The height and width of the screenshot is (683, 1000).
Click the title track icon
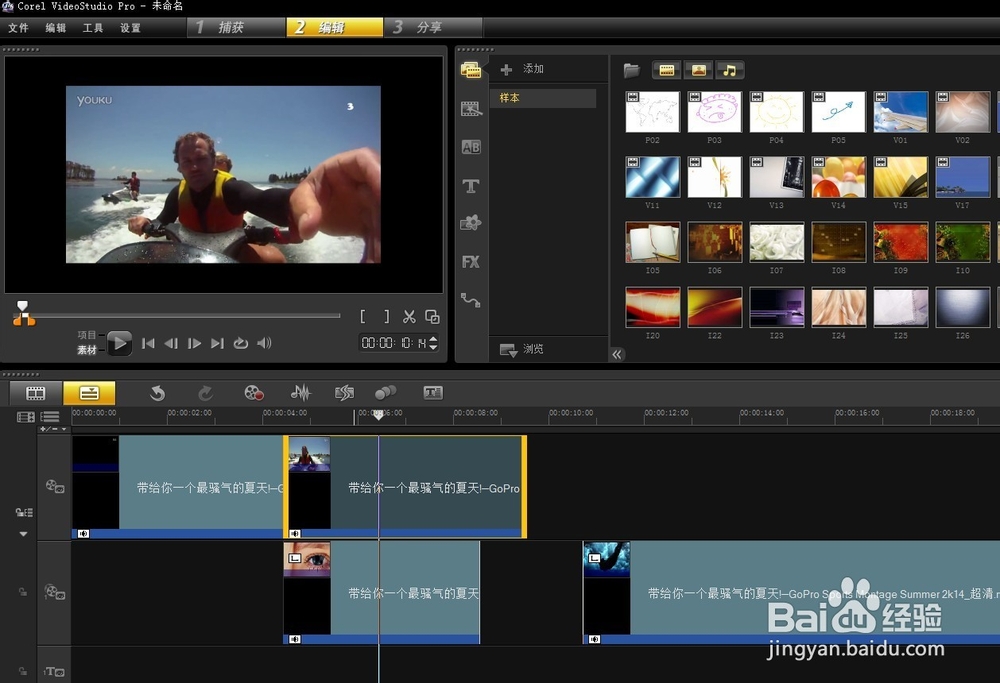click(x=55, y=671)
